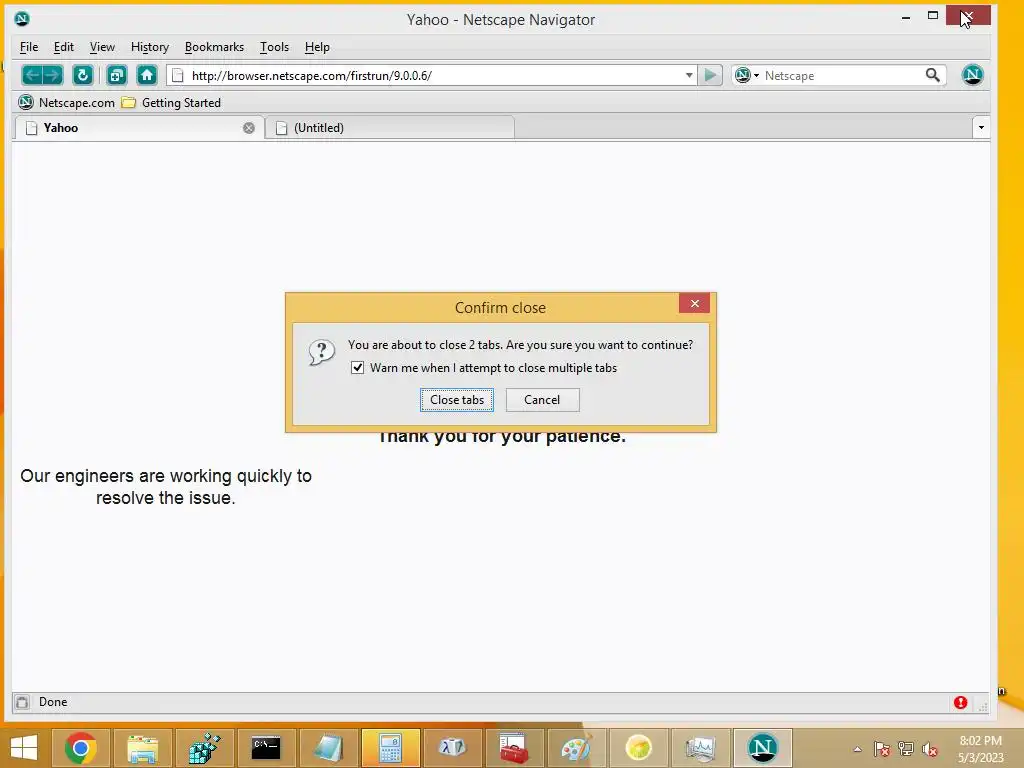Open the Tools menu
Screen dimensions: 1024x768
tap(274, 47)
